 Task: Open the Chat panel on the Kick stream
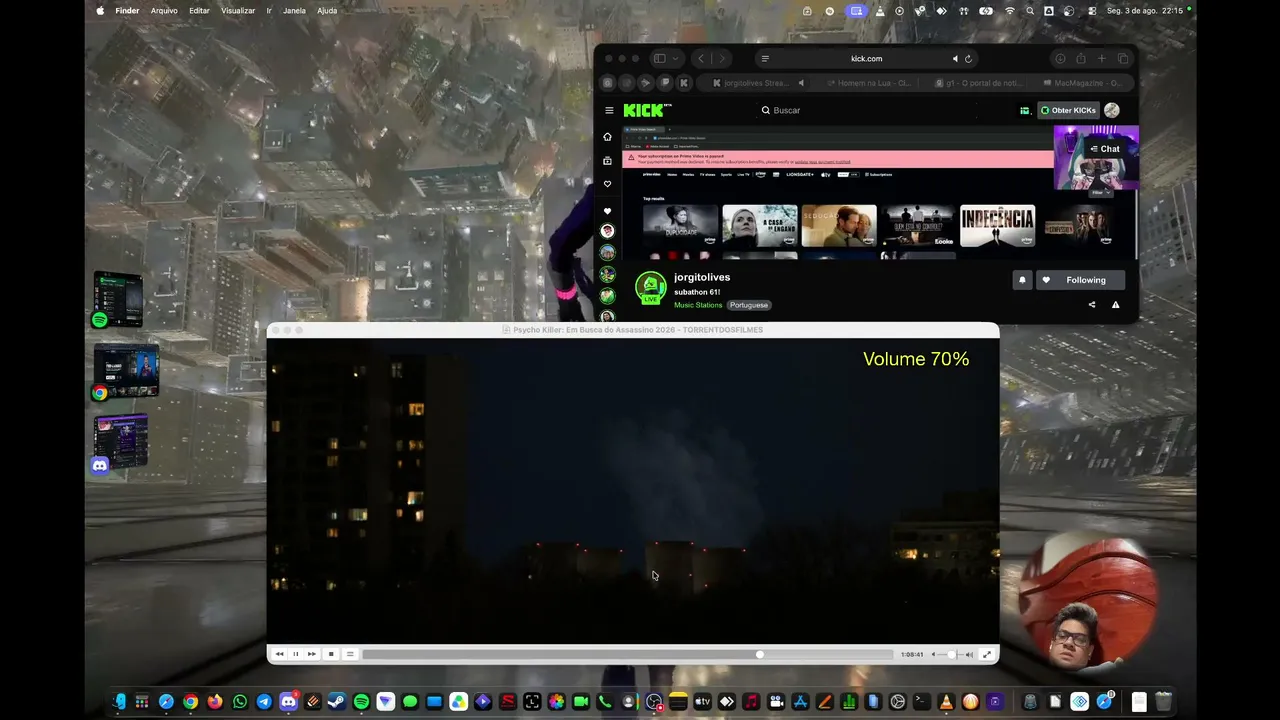[x=1105, y=149]
